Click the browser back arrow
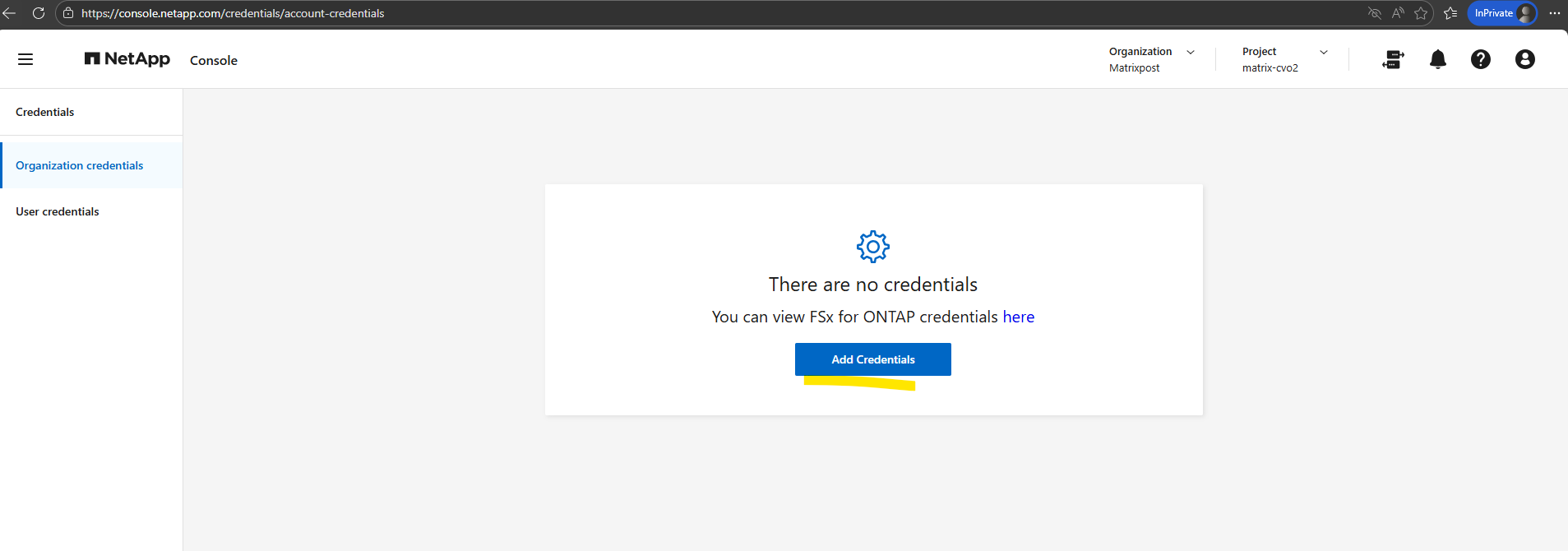The image size is (1568, 551). pos(10,13)
